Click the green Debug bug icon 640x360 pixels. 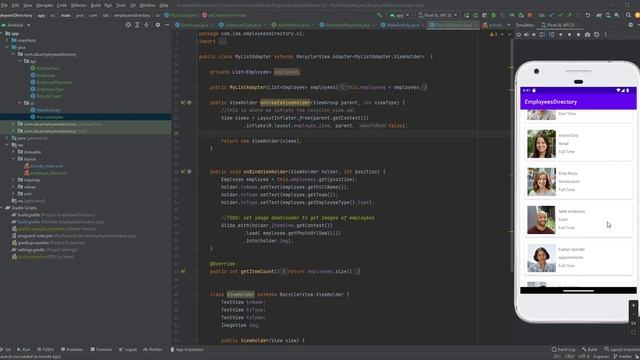[x=493, y=15]
